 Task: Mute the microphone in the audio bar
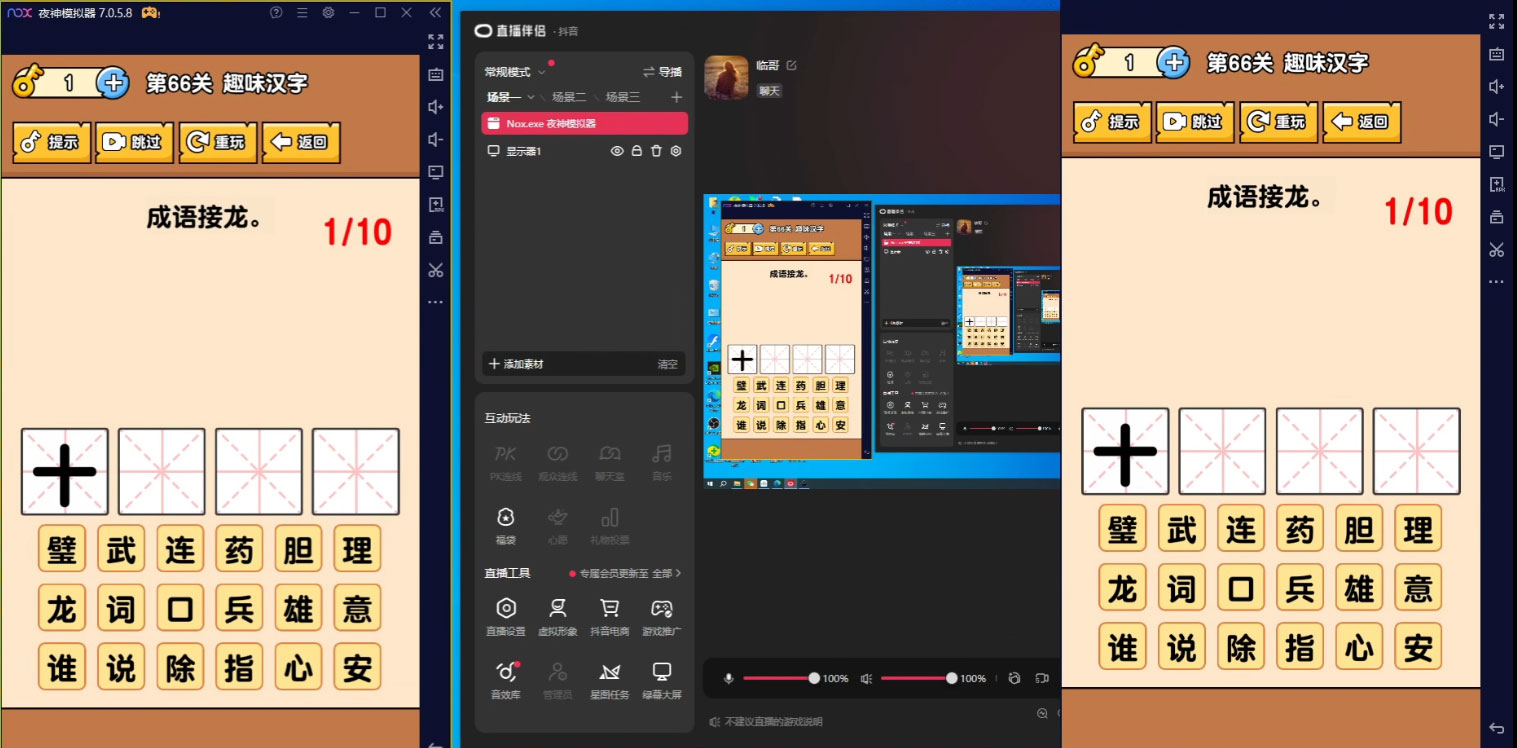pyautogui.click(x=728, y=679)
